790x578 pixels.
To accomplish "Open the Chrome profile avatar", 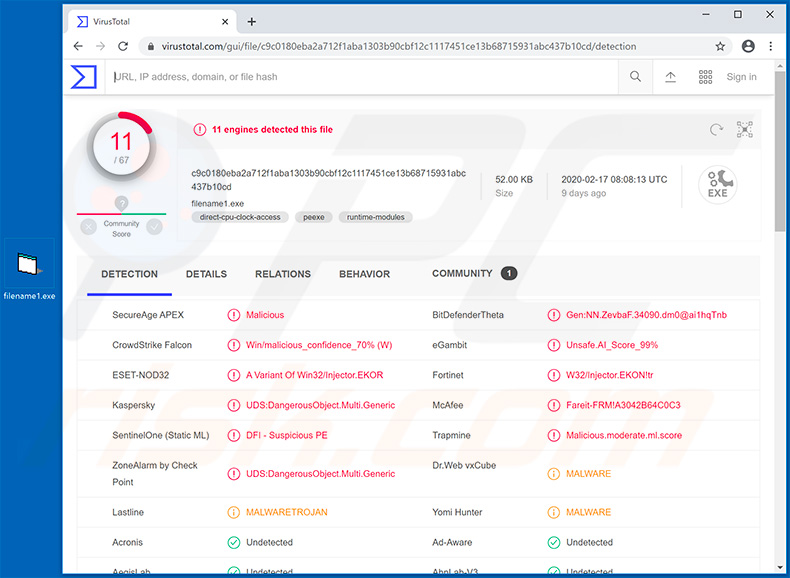I will (x=748, y=46).
